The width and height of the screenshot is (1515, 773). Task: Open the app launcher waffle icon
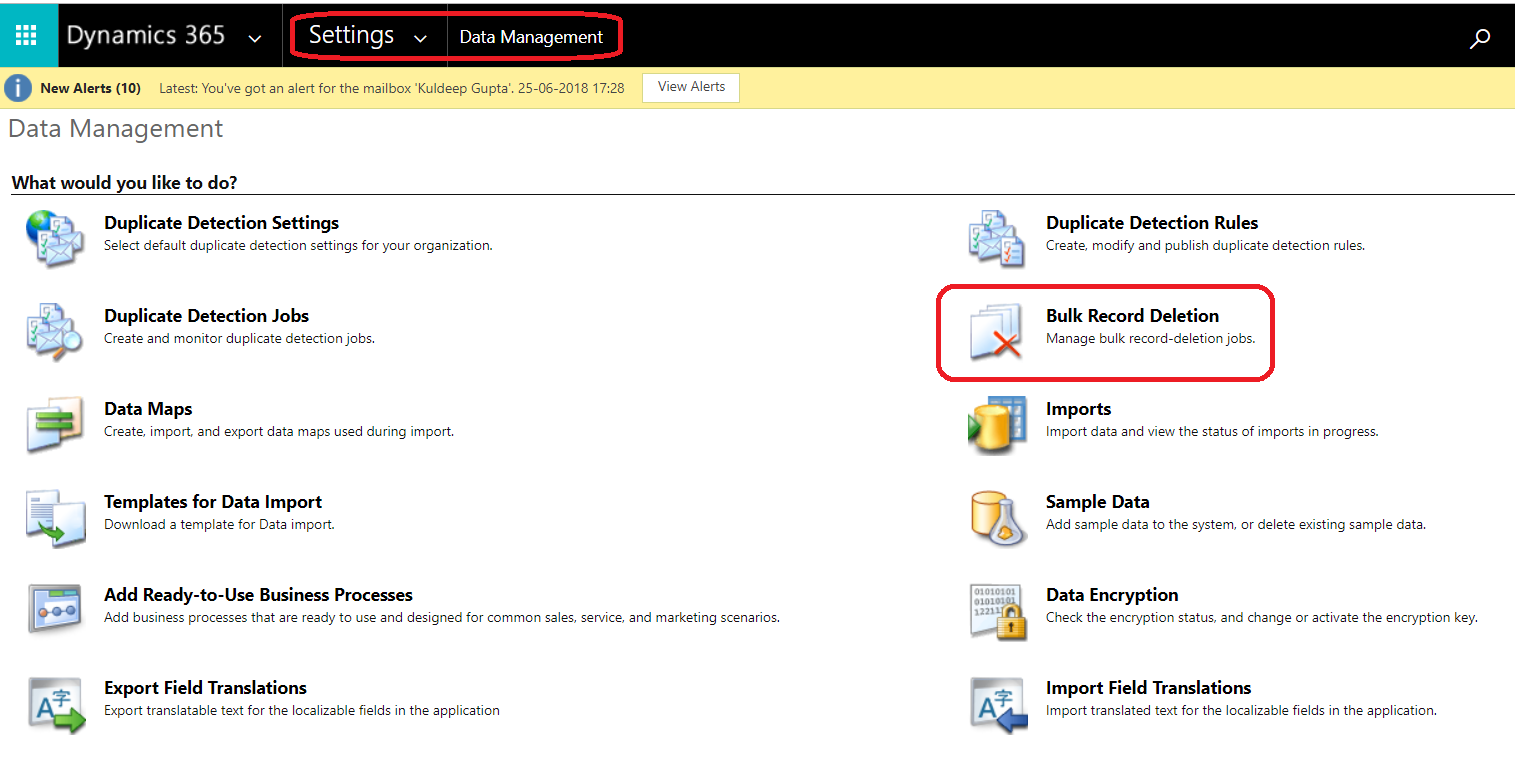27,36
